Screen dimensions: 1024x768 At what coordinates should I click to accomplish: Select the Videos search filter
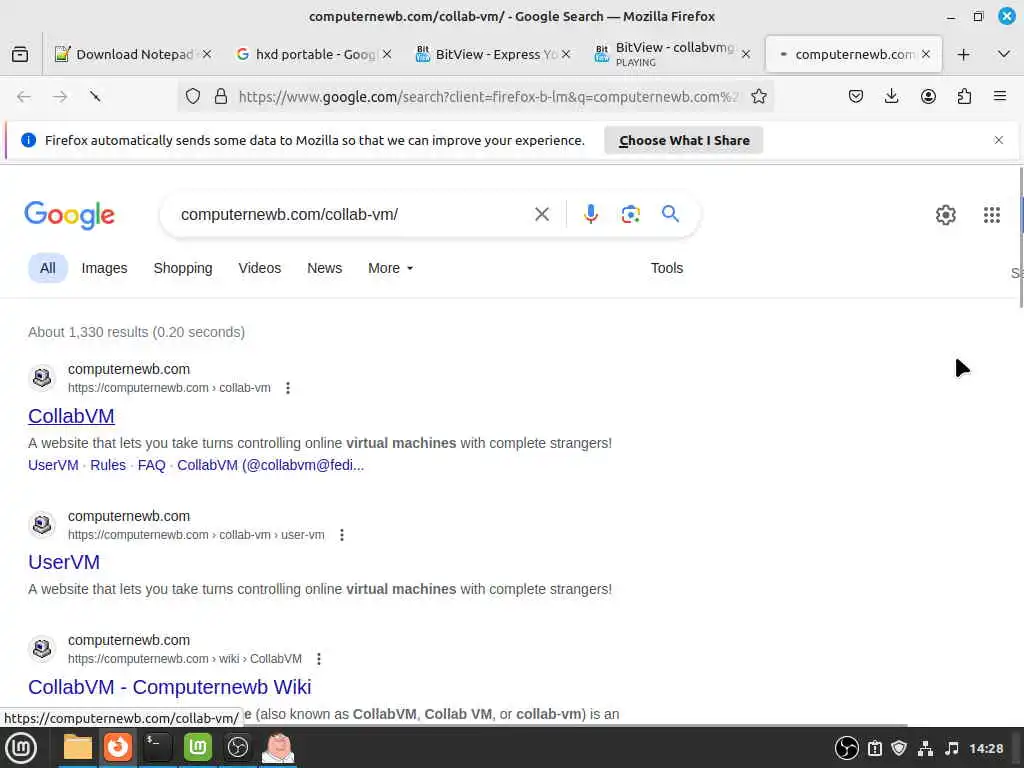pyautogui.click(x=259, y=268)
